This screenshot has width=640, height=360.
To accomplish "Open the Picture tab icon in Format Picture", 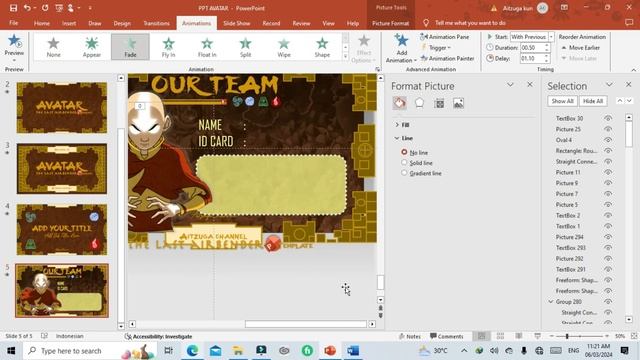I will (x=458, y=103).
